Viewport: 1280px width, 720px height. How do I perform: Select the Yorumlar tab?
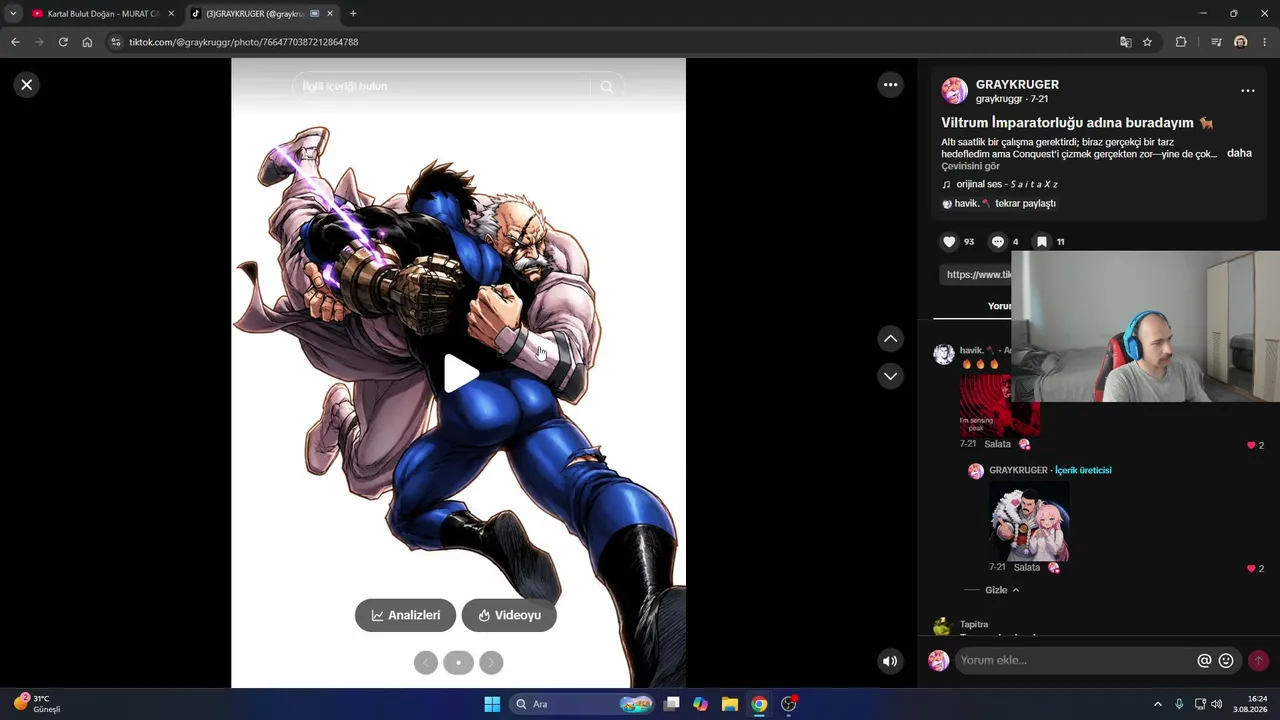tap(999, 306)
